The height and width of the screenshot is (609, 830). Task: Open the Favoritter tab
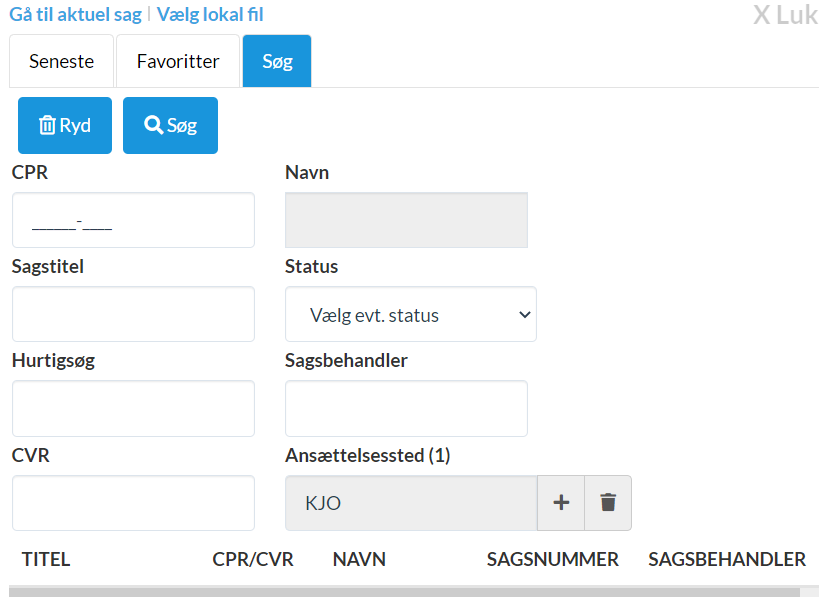(178, 61)
